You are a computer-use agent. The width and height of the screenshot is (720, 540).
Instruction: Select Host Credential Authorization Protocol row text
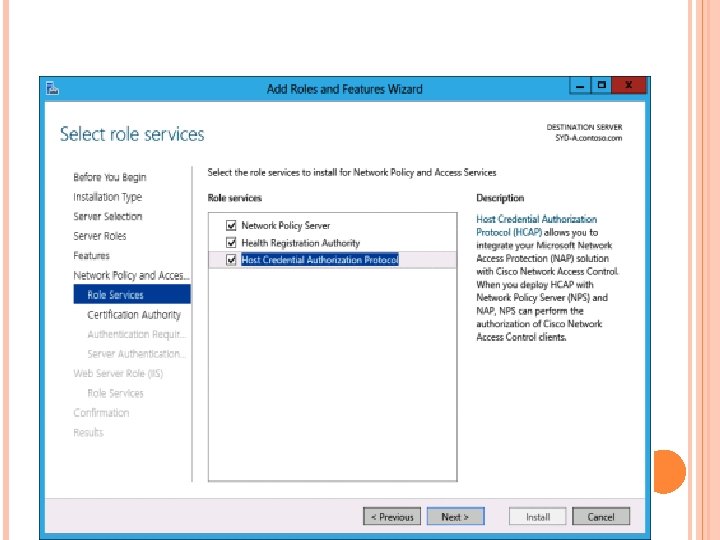[x=320, y=260]
